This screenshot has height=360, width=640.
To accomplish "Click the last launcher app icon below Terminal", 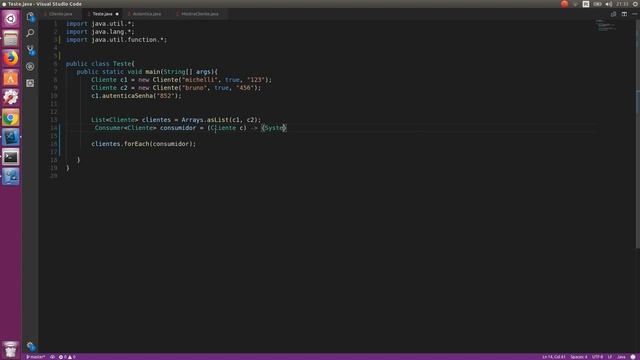I will tap(11, 177).
